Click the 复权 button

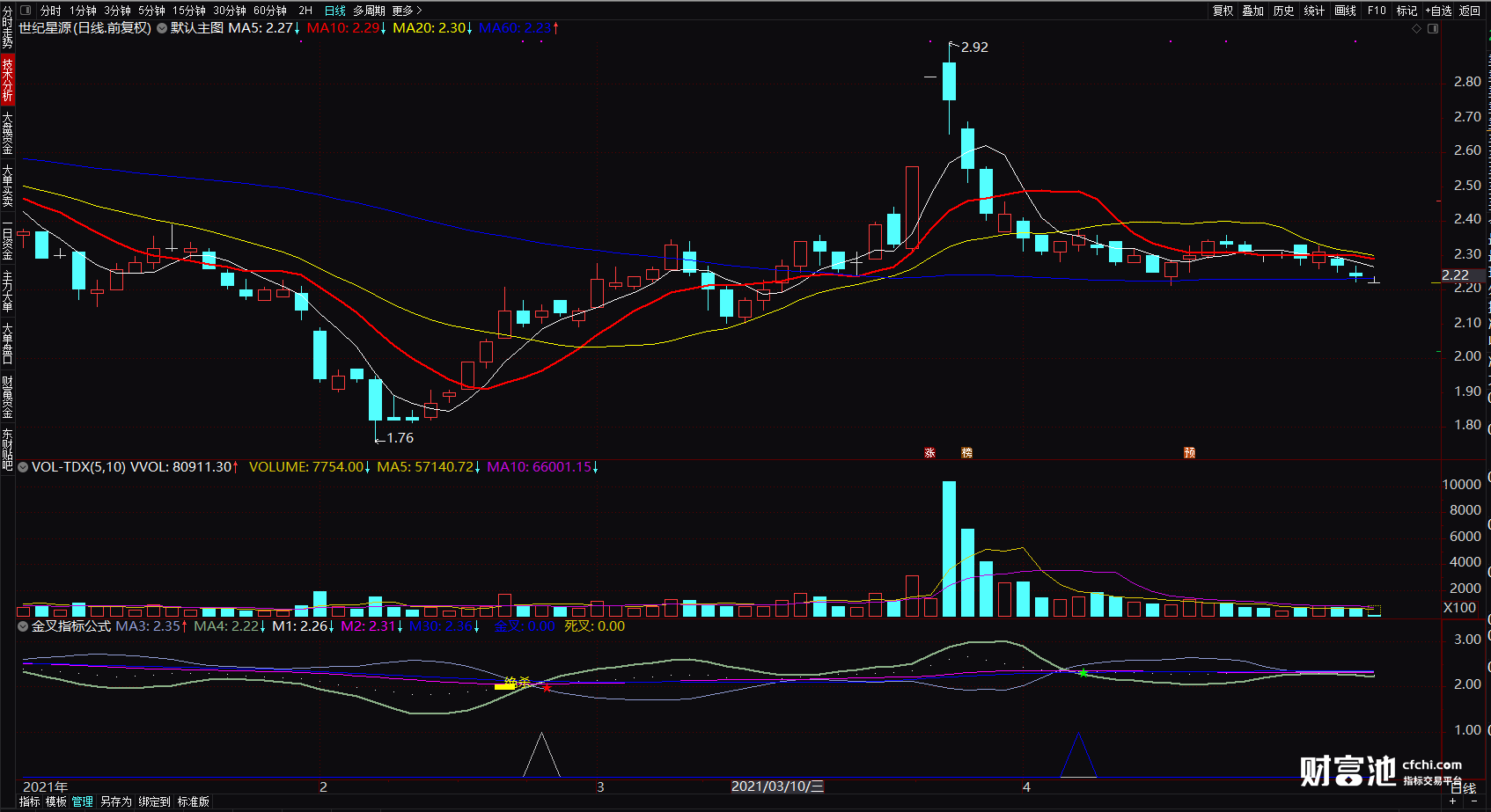point(1223,11)
